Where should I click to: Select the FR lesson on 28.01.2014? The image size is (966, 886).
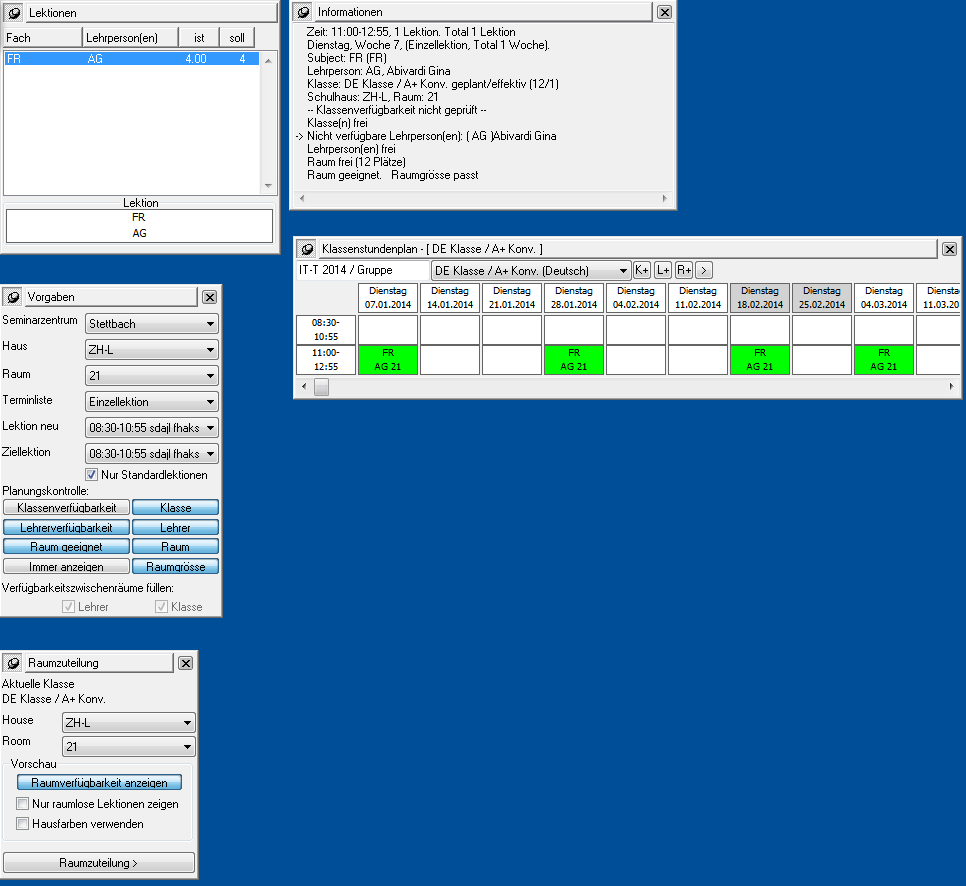pos(573,360)
